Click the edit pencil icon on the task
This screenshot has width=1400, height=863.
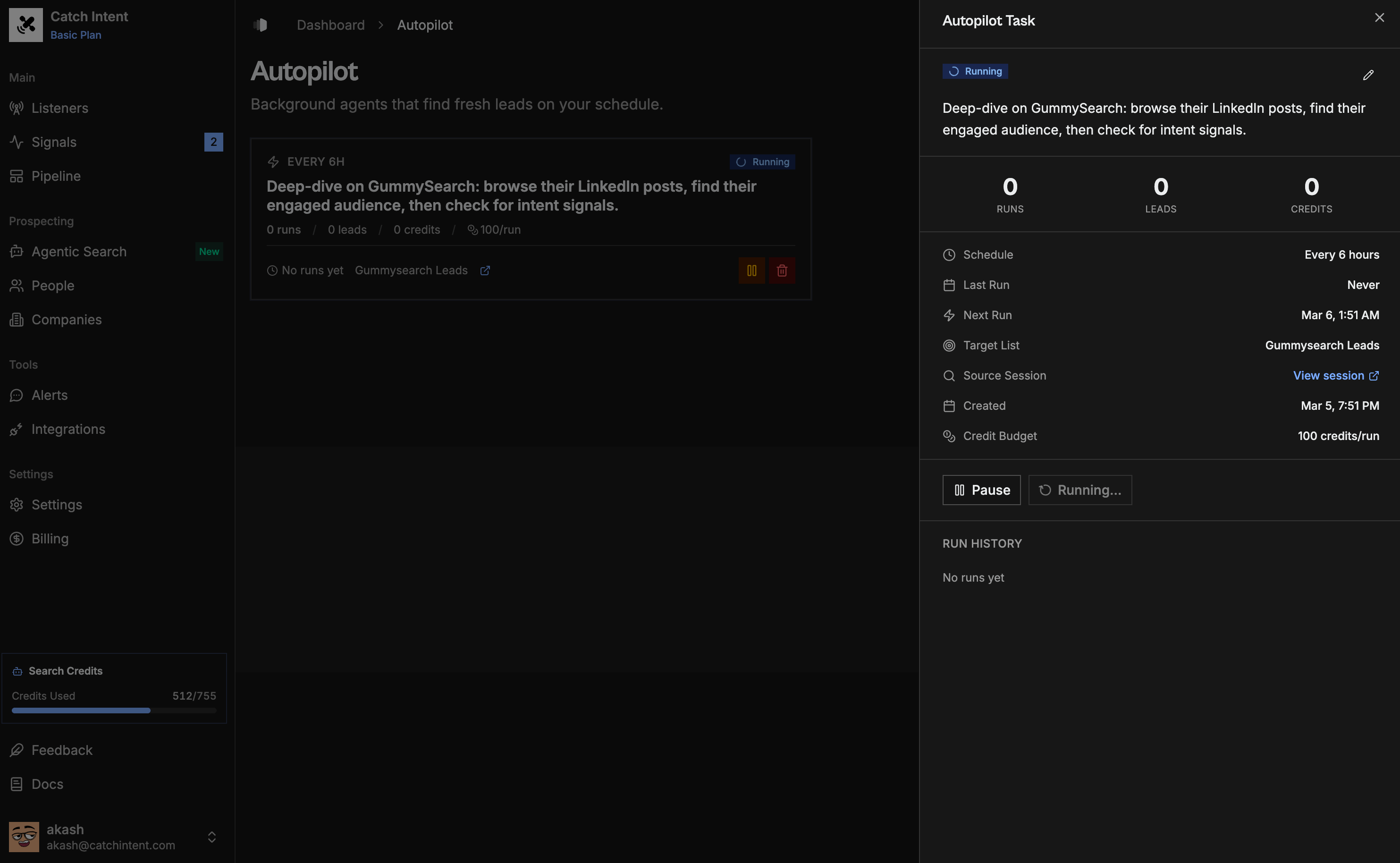1368,75
